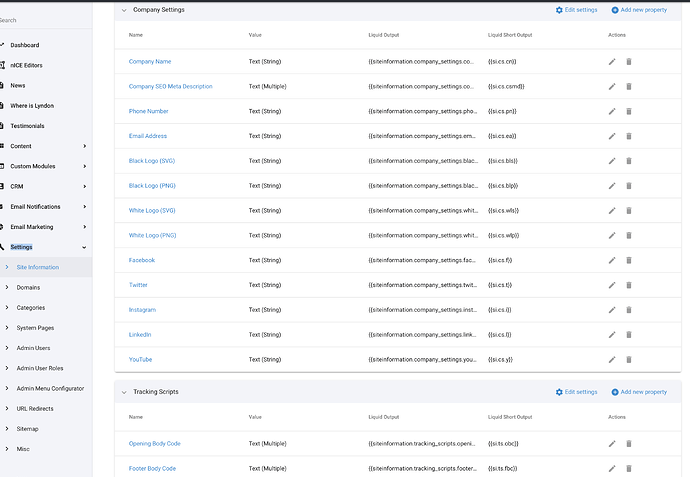Open Admin Users submenu item
This screenshot has width=690, height=477.
33,348
